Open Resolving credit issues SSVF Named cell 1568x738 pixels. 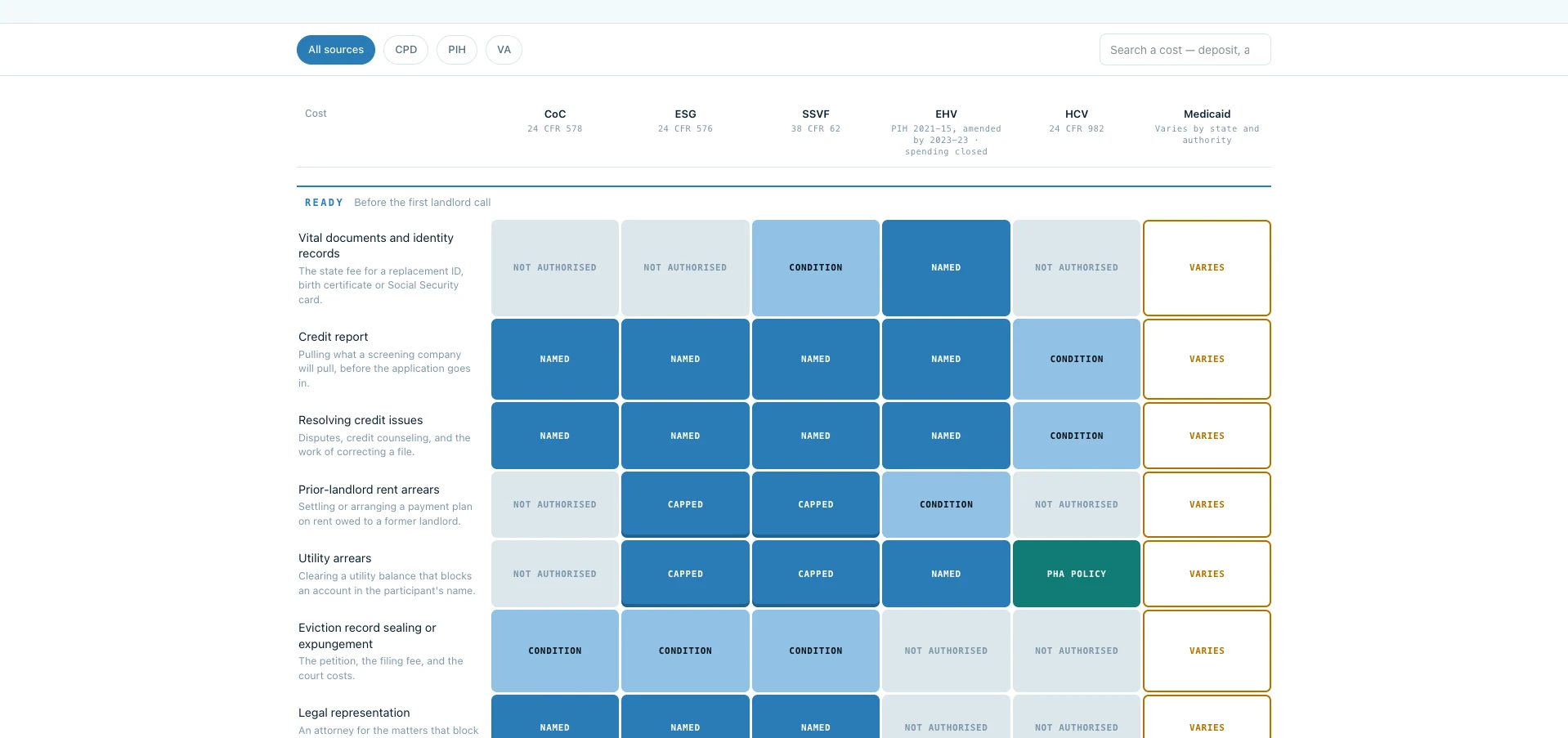coord(816,436)
